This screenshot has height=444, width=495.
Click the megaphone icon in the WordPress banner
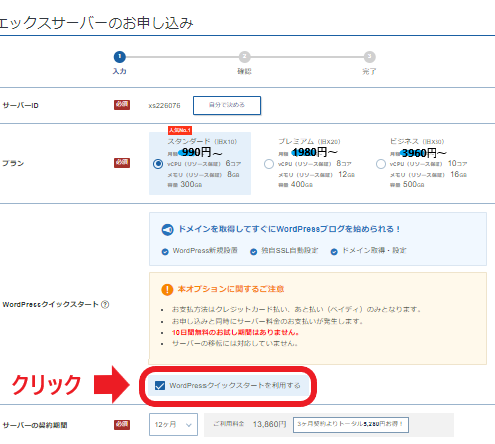coord(167,230)
